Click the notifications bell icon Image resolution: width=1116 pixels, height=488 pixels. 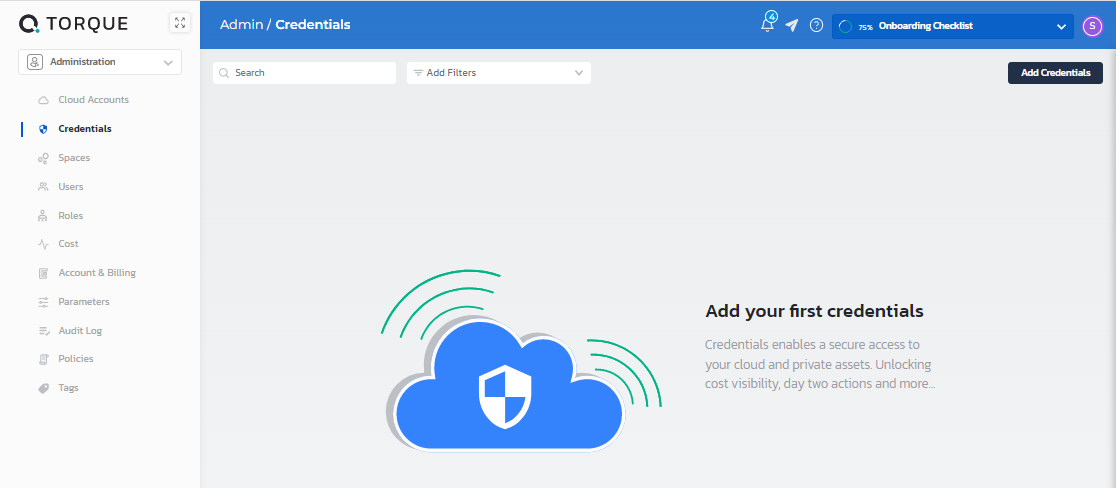(x=767, y=25)
